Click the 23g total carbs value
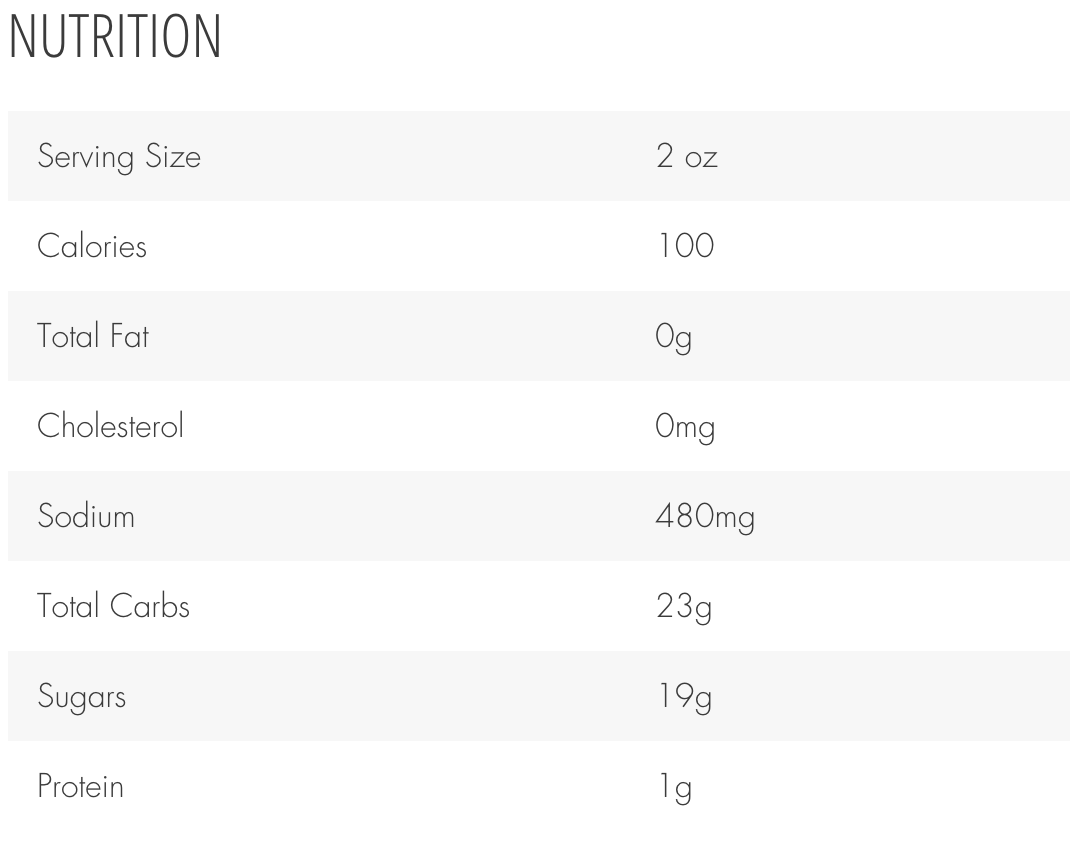The width and height of the screenshot is (1076, 846). pyautogui.click(x=683, y=608)
